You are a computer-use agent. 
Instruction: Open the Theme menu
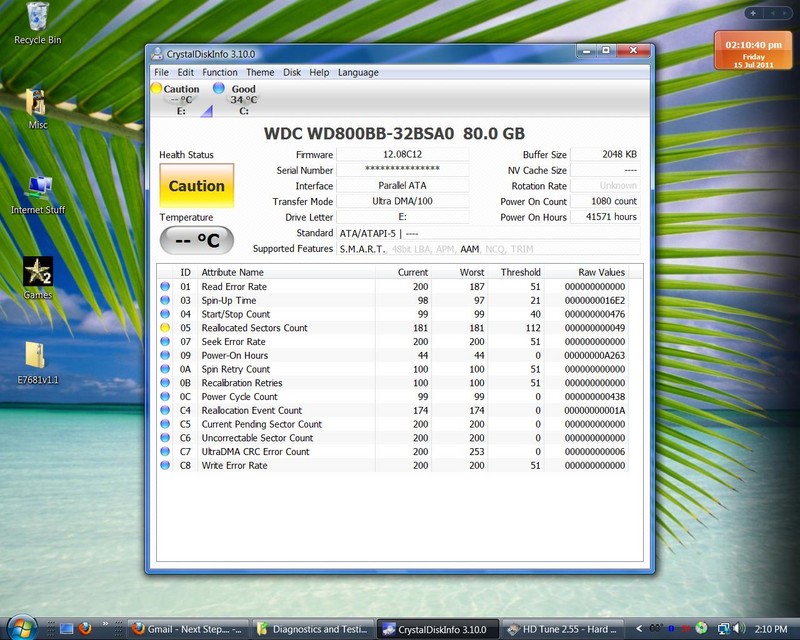260,72
